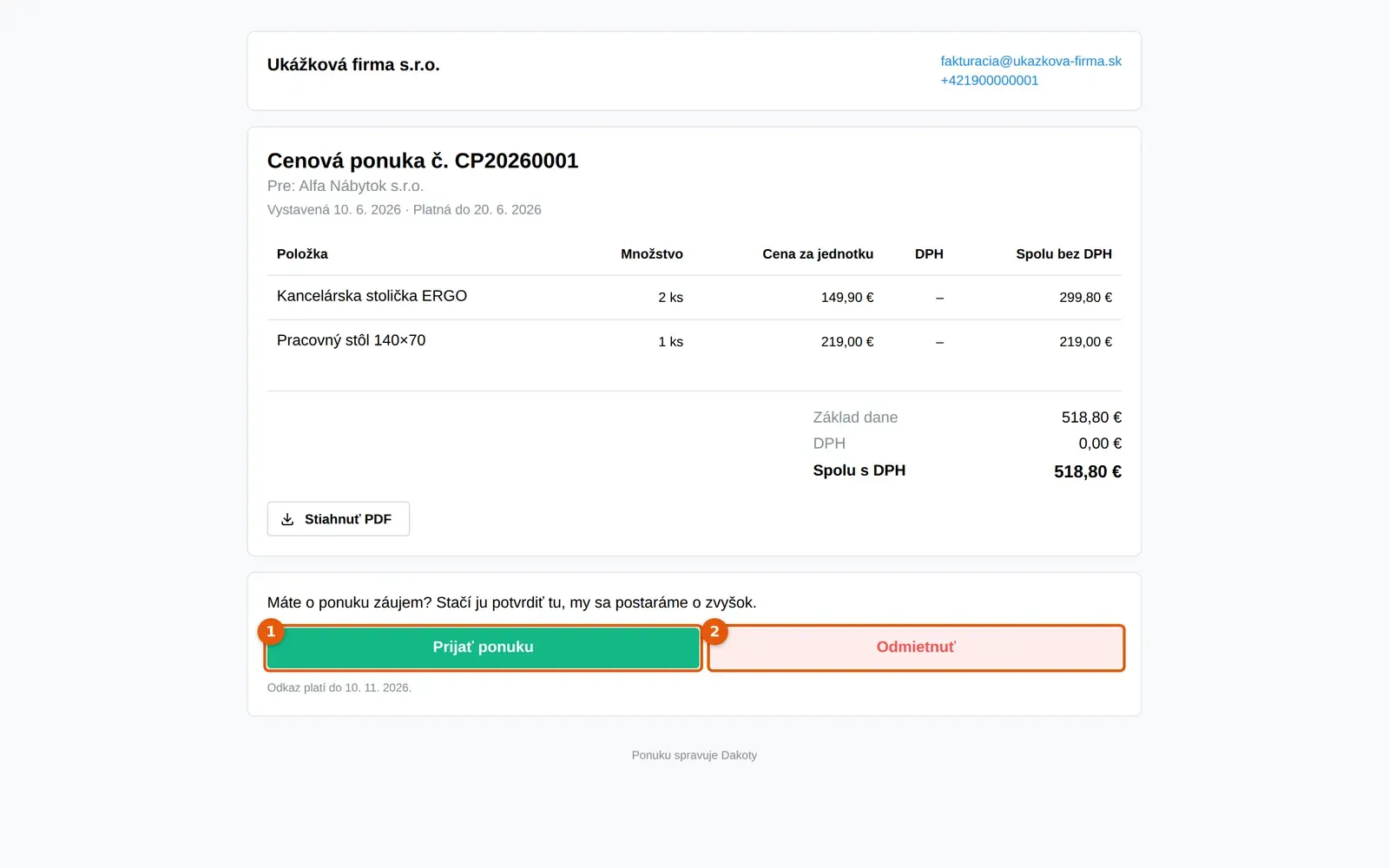Click the download icon beside Stiahnuť PDF
The image size is (1389, 868).
(x=287, y=519)
